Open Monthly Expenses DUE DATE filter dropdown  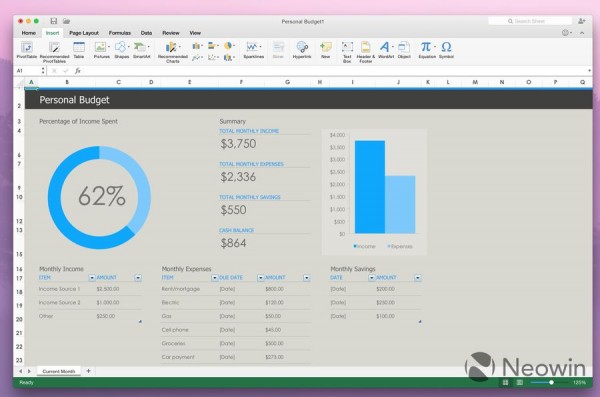tap(261, 278)
